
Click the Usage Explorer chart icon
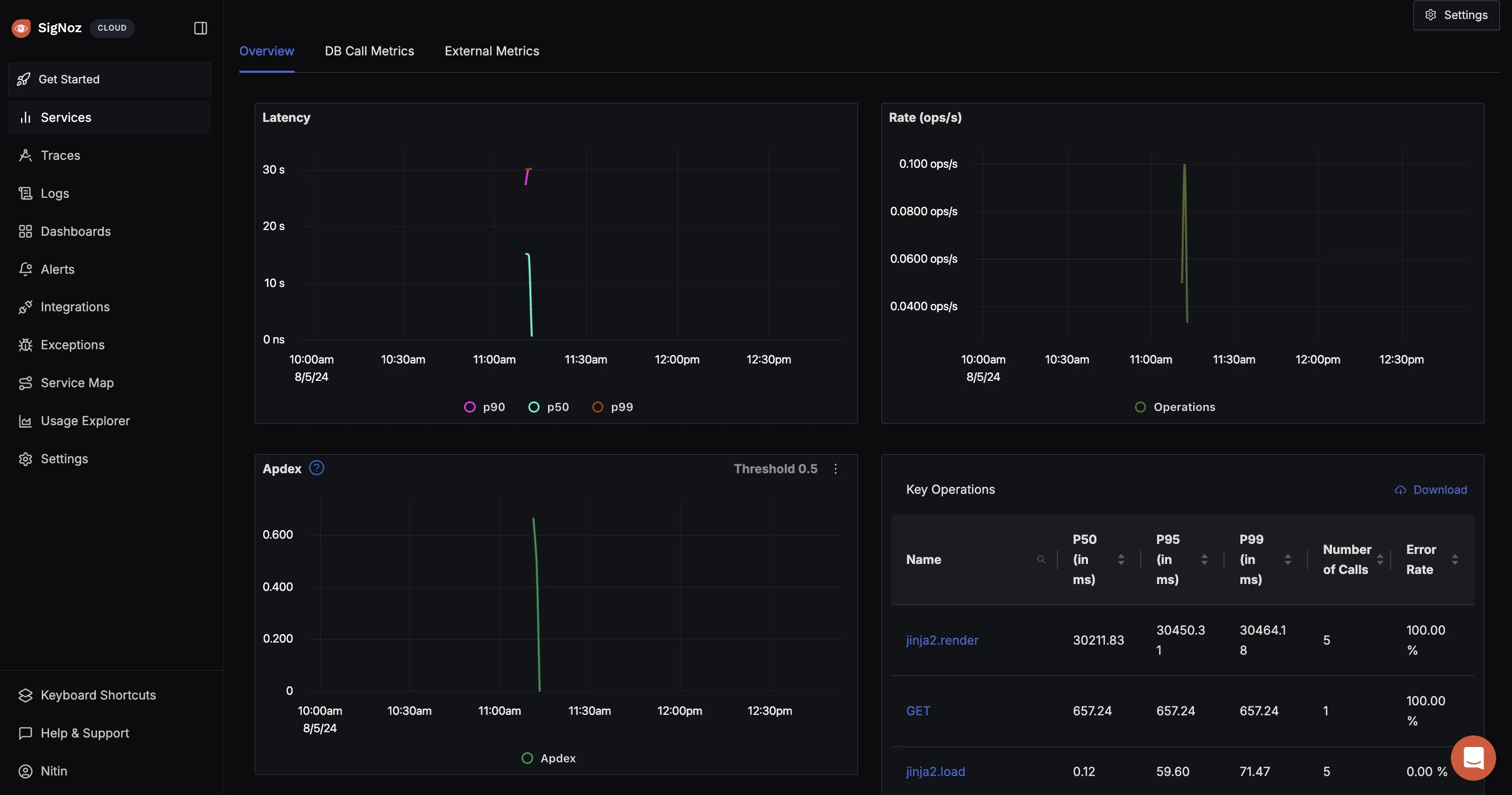[x=25, y=421]
